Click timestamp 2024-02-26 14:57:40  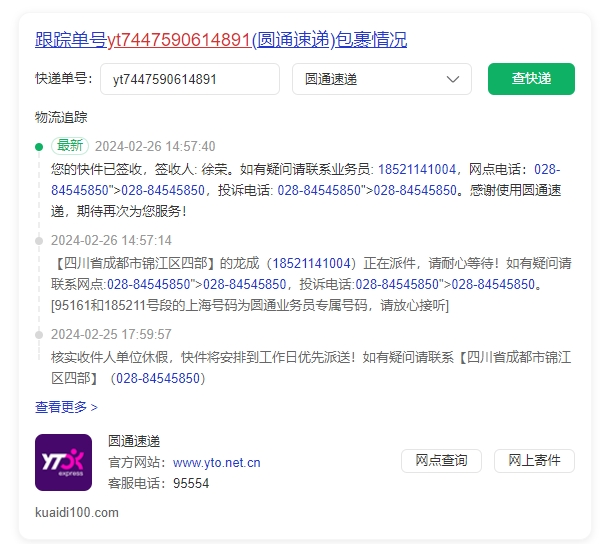pyautogui.click(x=155, y=146)
